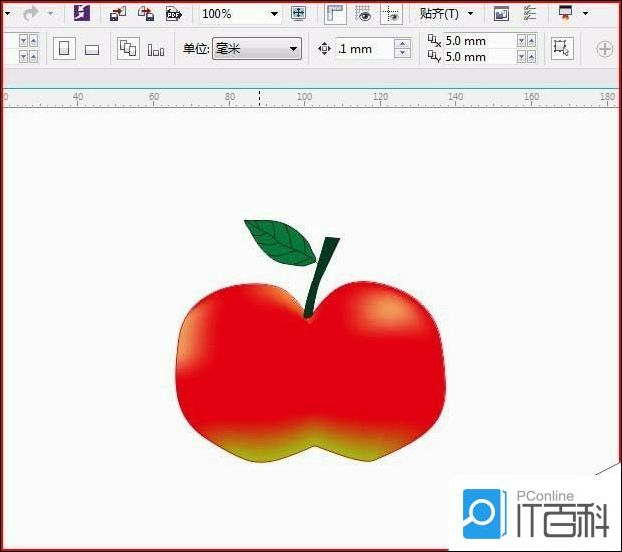
Task: Open the application launcher dropdown arrow
Action: point(586,13)
